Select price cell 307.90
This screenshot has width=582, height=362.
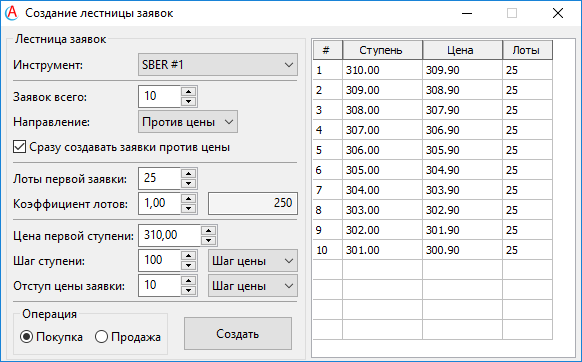coord(462,110)
